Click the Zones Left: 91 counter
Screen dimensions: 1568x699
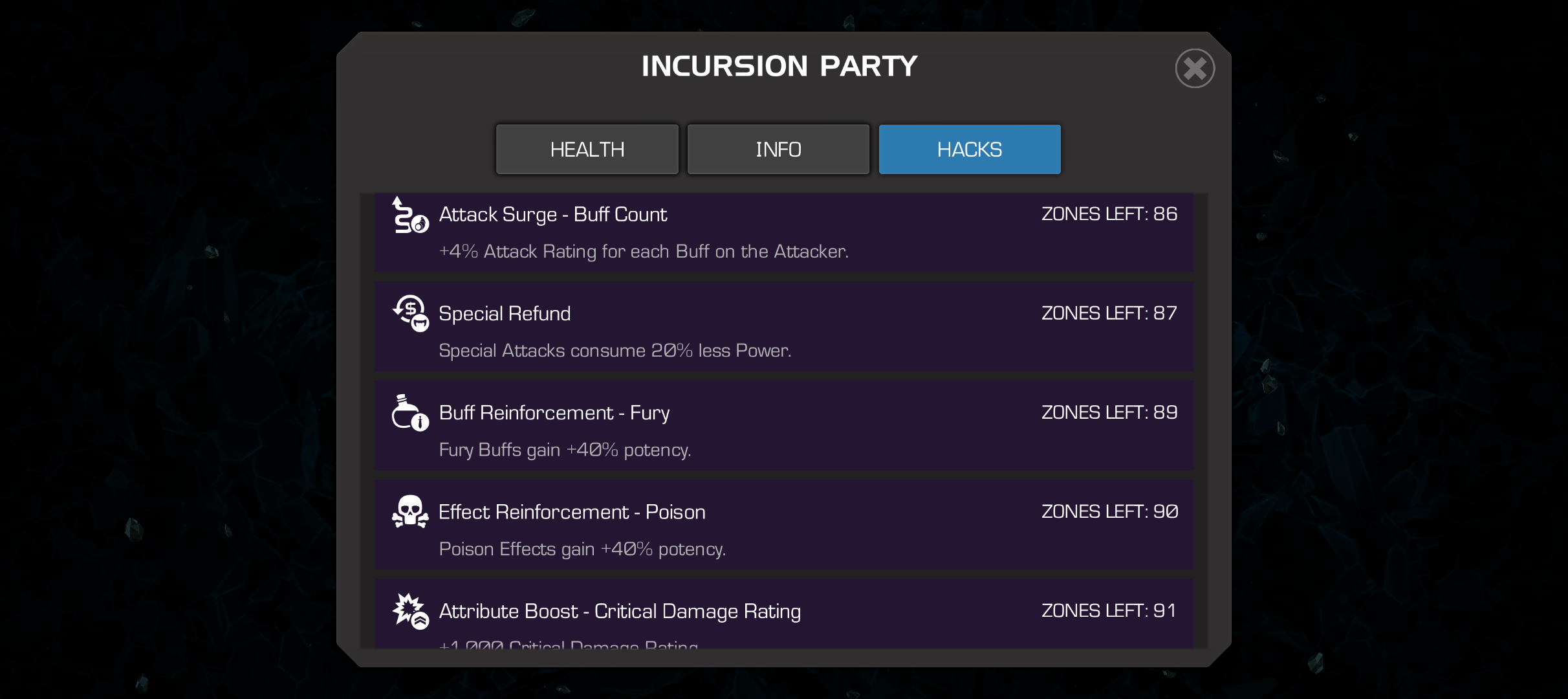1109,610
